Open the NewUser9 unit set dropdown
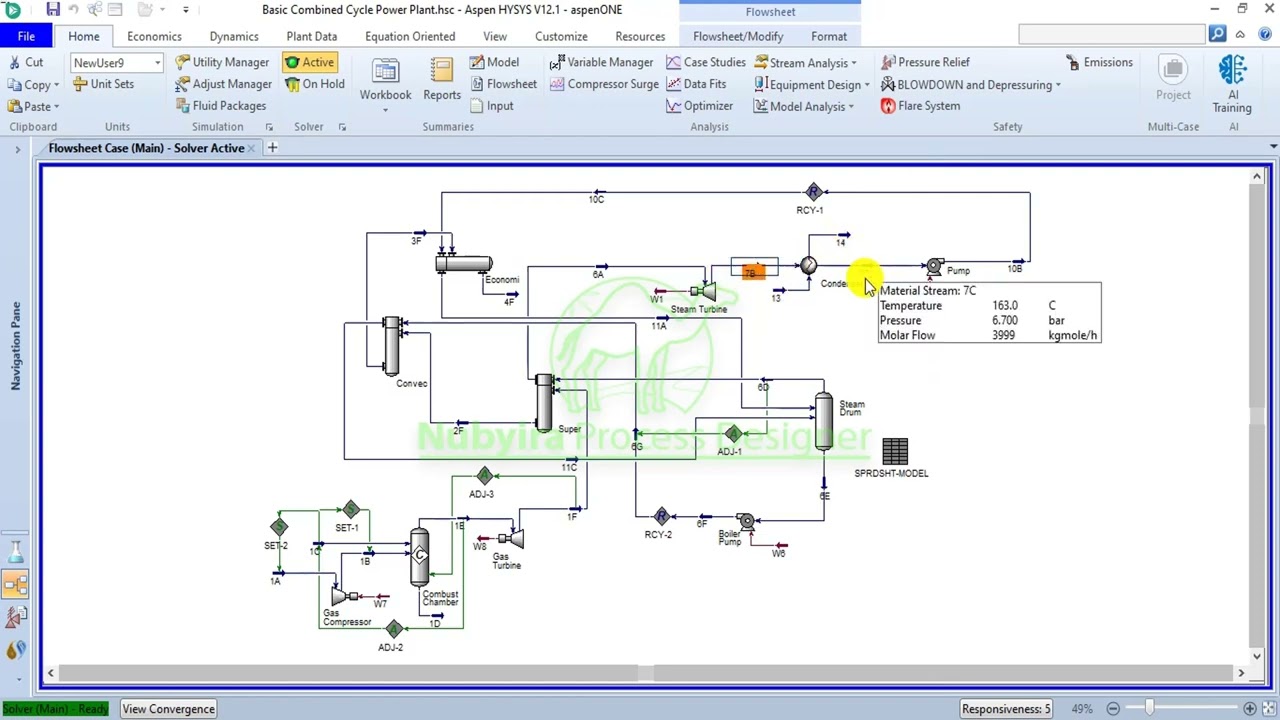The image size is (1280, 720). coord(157,63)
